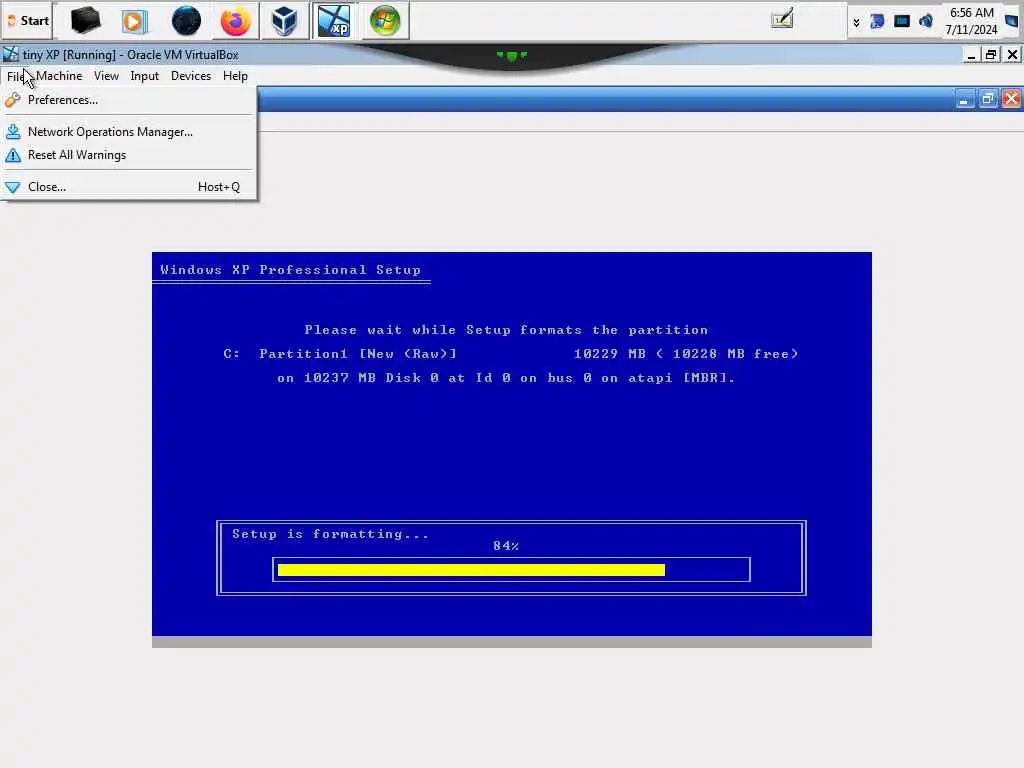Restore the inner blue-titled window
Screen dimensions: 1024x768
click(987, 99)
